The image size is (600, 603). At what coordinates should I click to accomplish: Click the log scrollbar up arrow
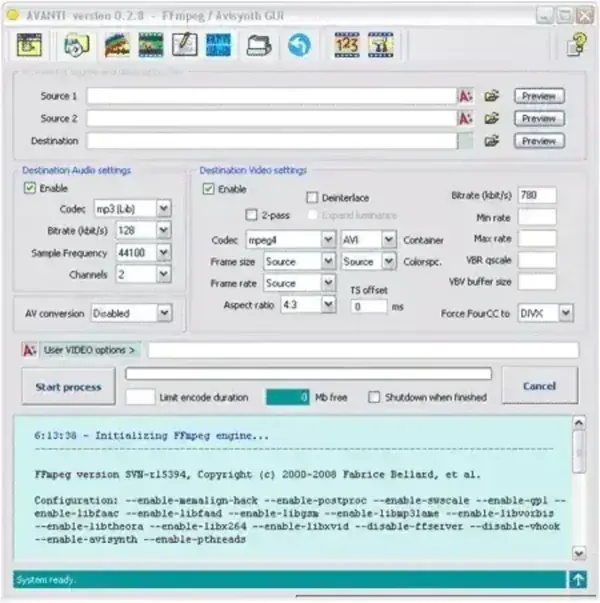[x=579, y=423]
